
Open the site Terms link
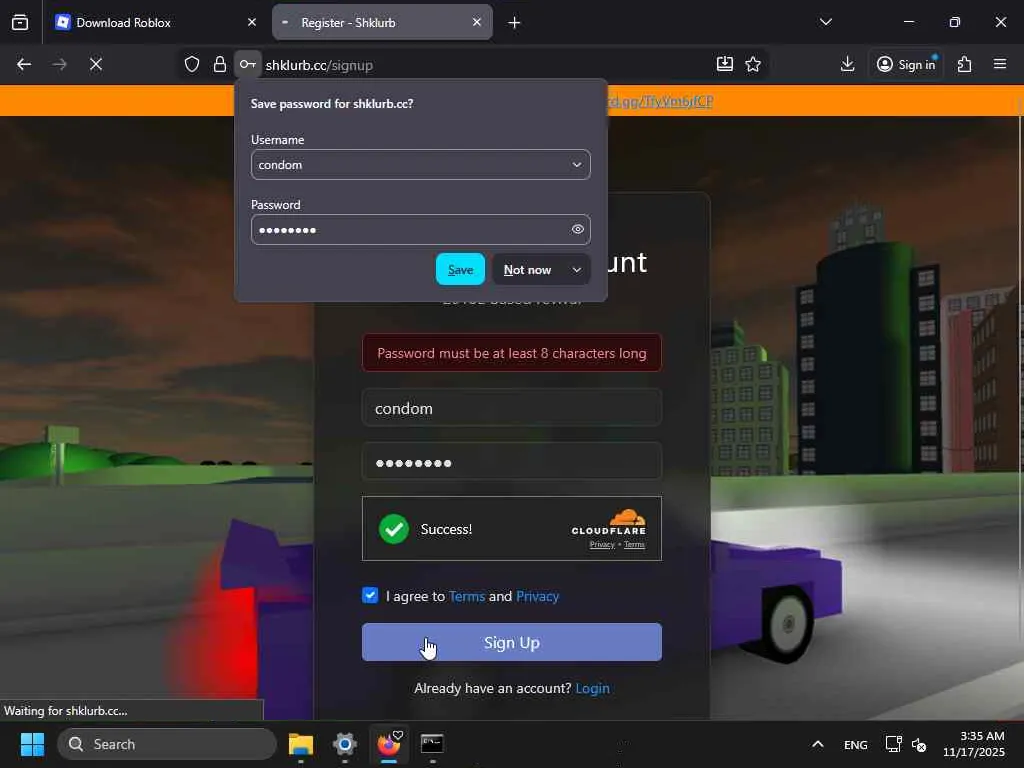coord(467,596)
